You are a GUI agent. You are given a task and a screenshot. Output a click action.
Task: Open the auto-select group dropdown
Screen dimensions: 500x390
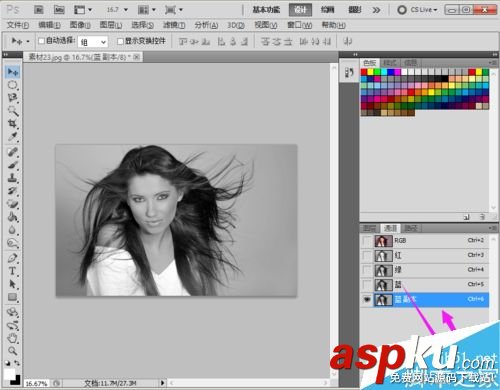pyautogui.click(x=93, y=42)
